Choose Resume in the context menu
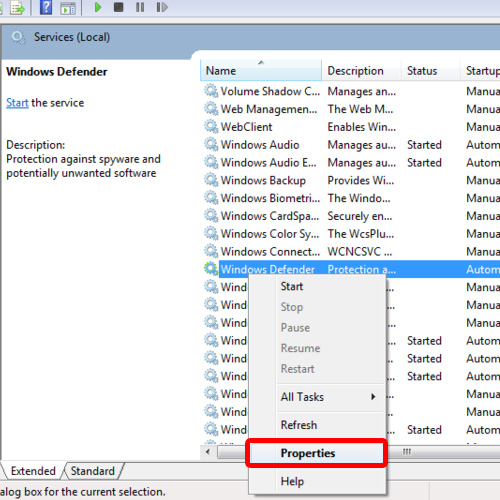500x500 pixels. click(317, 348)
